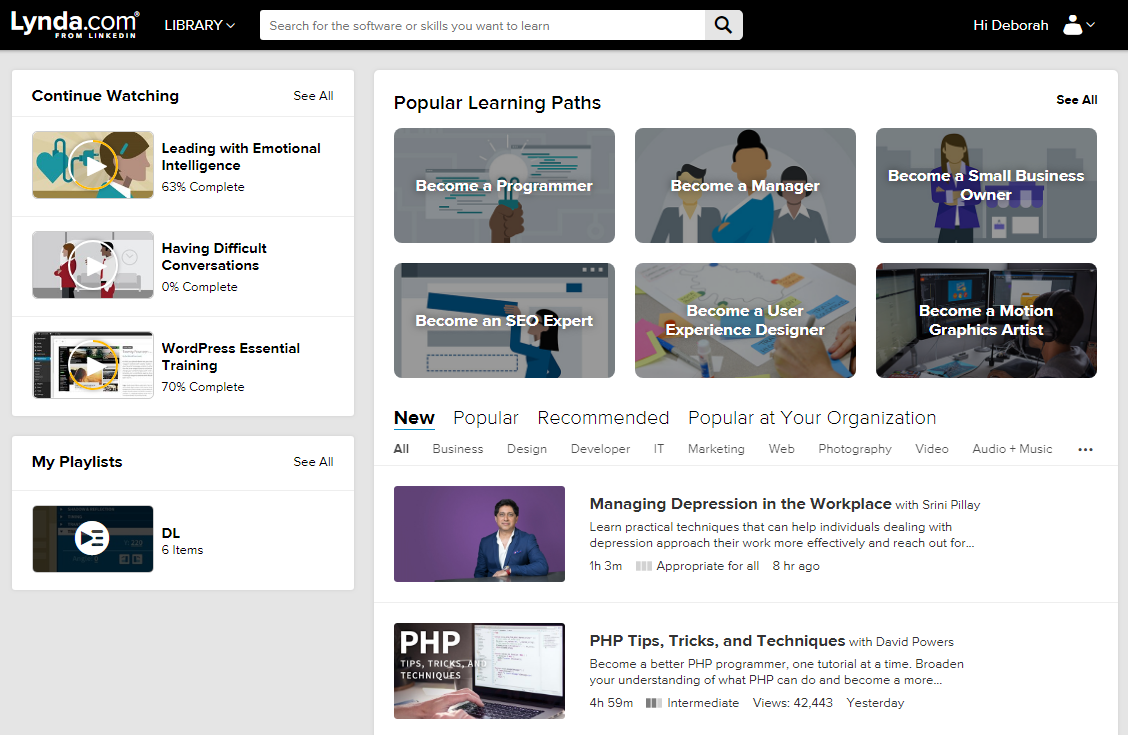Filter courses by Web
This screenshot has width=1128, height=735.
(x=781, y=449)
